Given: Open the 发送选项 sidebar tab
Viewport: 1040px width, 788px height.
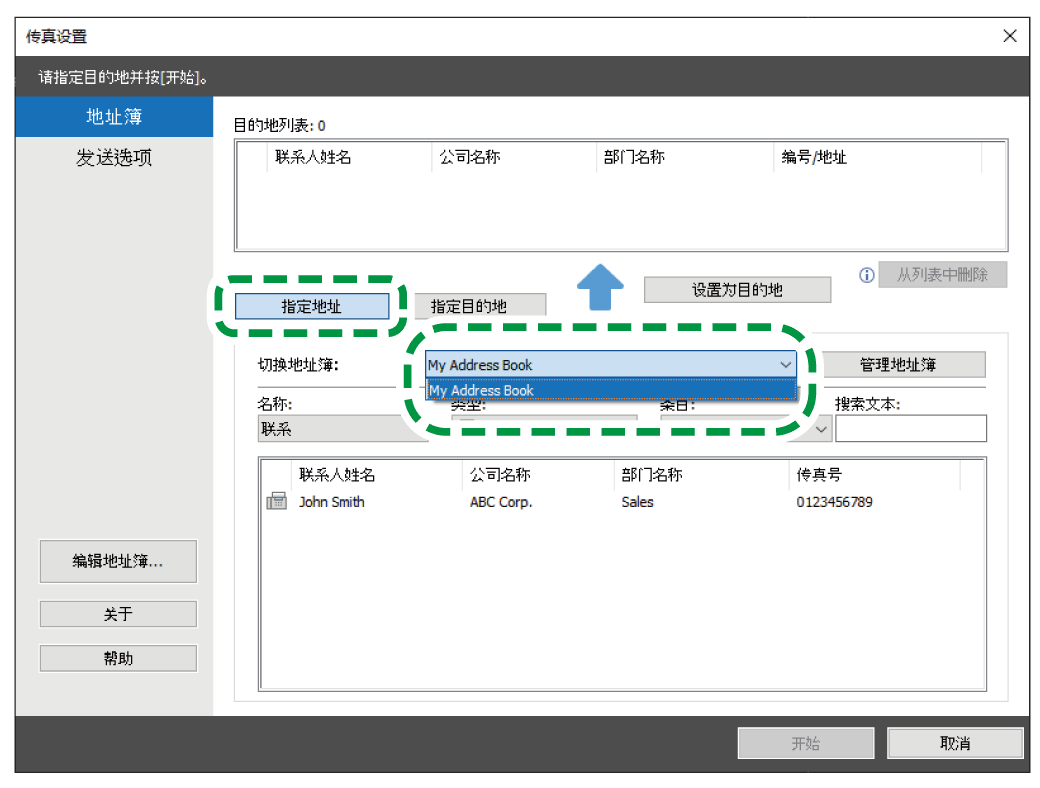Looking at the screenshot, I should (114, 158).
